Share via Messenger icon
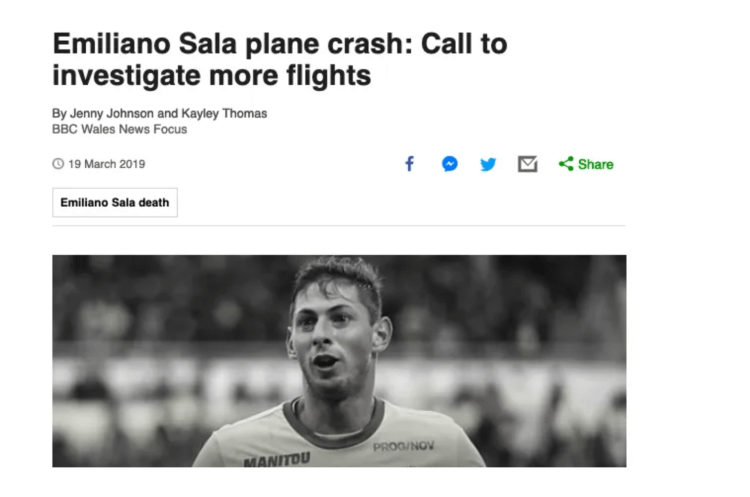The image size is (750, 497). click(x=450, y=164)
